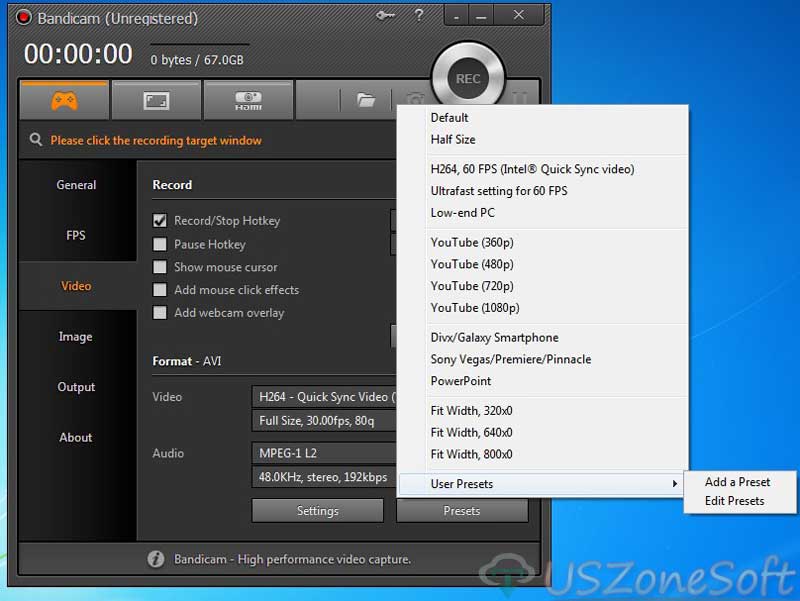The image size is (800, 601).
Task: Click the 00:00:00 recording timer
Action: (78, 54)
